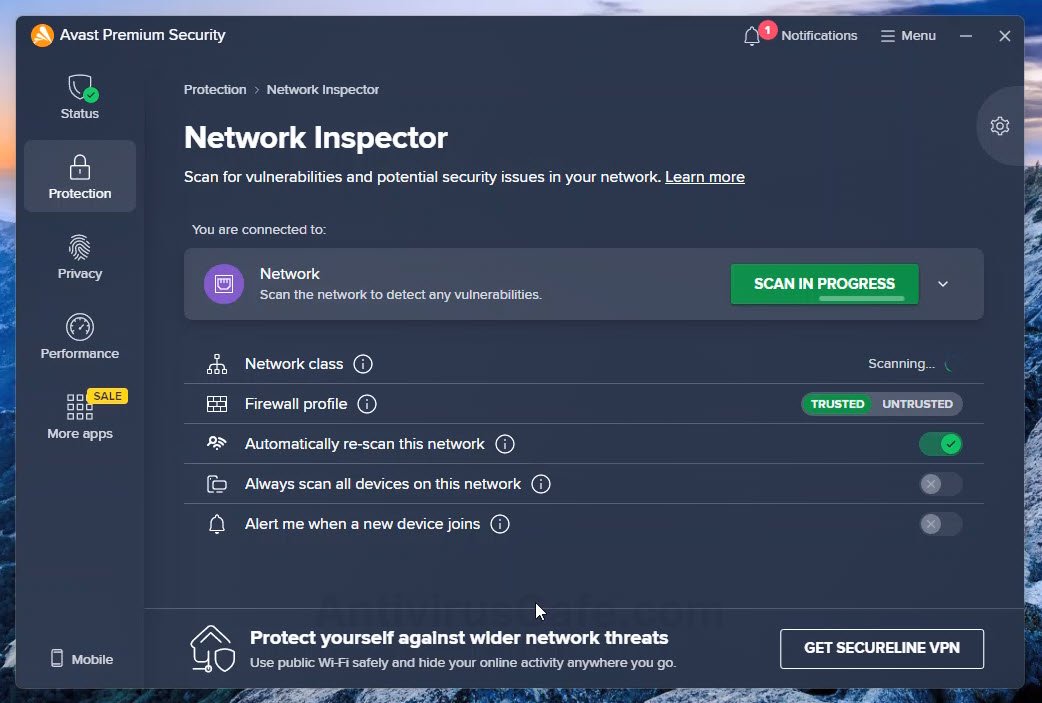Open the Status shield icon in sidebar
The image size is (1042, 703).
[82, 88]
